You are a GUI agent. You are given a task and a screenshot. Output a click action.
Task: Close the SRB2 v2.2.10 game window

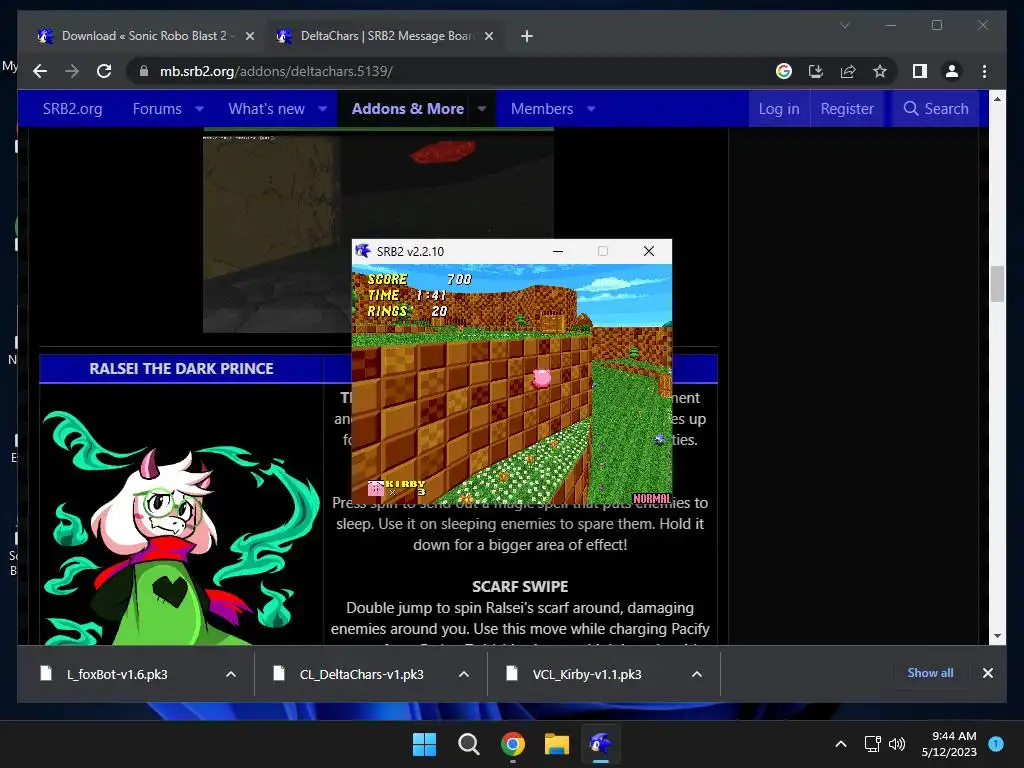coord(648,251)
